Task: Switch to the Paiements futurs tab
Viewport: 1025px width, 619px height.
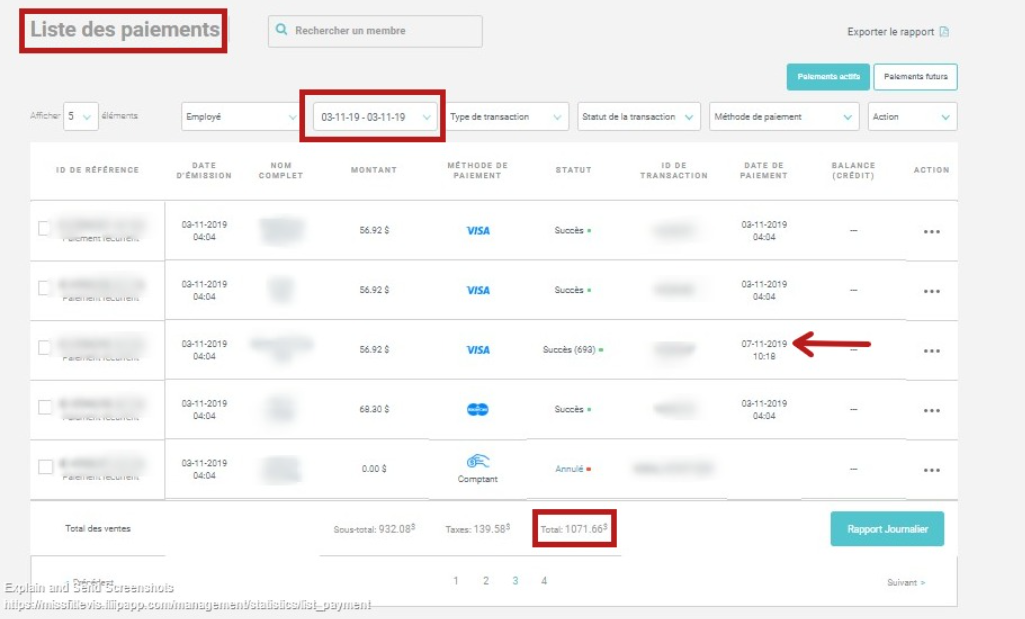Action: pos(915,77)
